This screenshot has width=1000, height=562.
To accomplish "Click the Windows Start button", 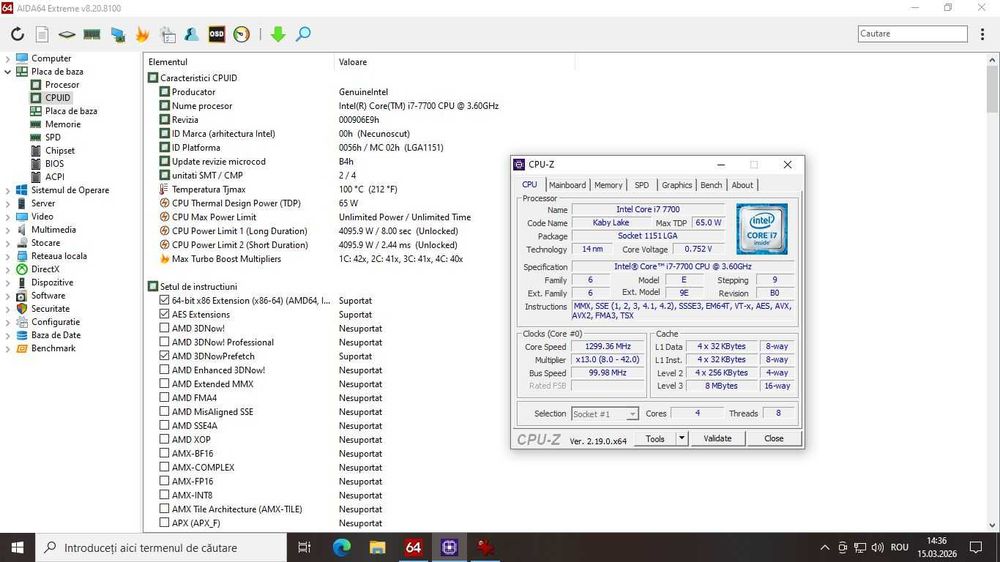I will (17, 547).
